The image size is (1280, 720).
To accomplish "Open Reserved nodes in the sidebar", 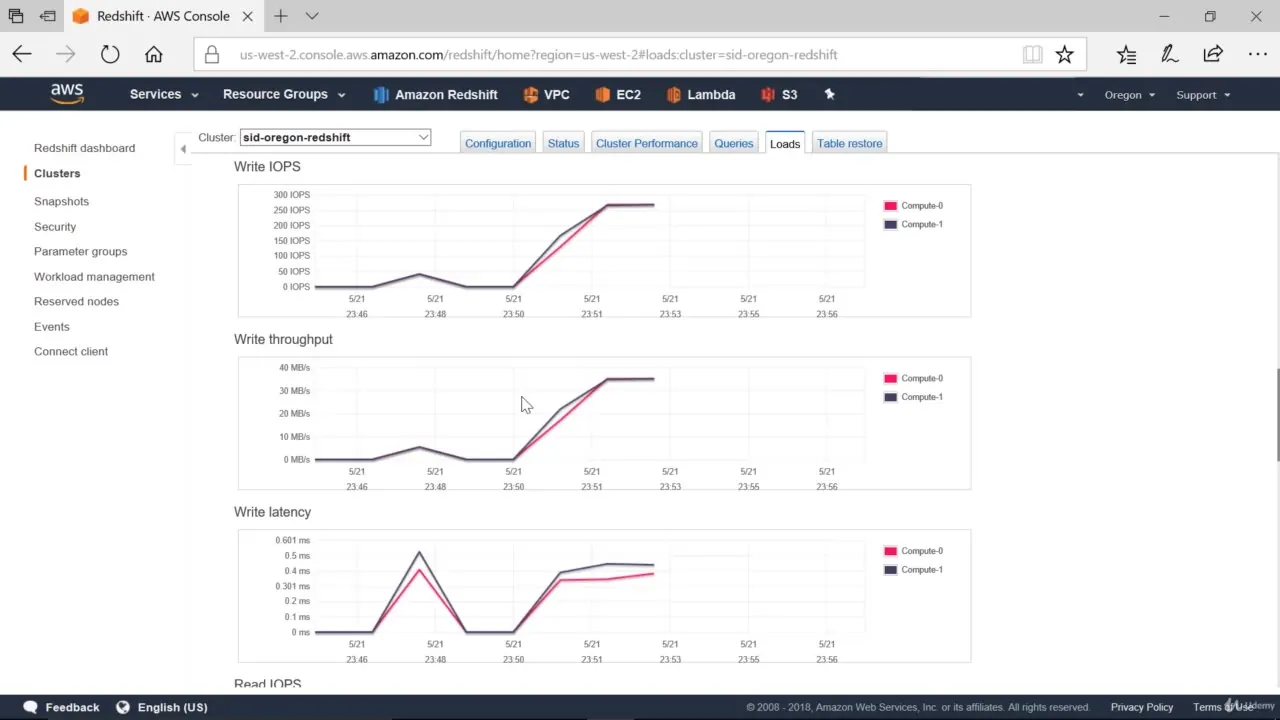I will tap(76, 301).
